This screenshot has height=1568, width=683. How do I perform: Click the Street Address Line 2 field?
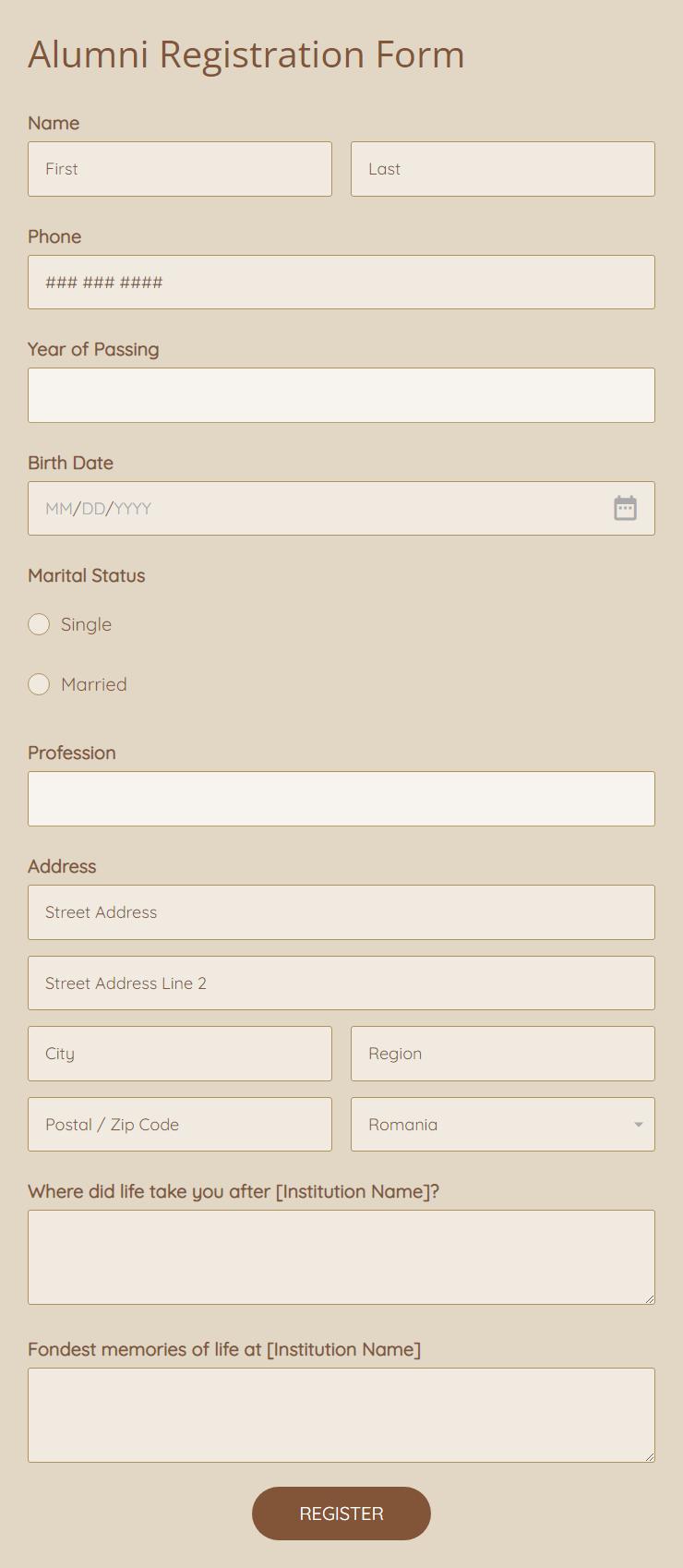tap(341, 983)
